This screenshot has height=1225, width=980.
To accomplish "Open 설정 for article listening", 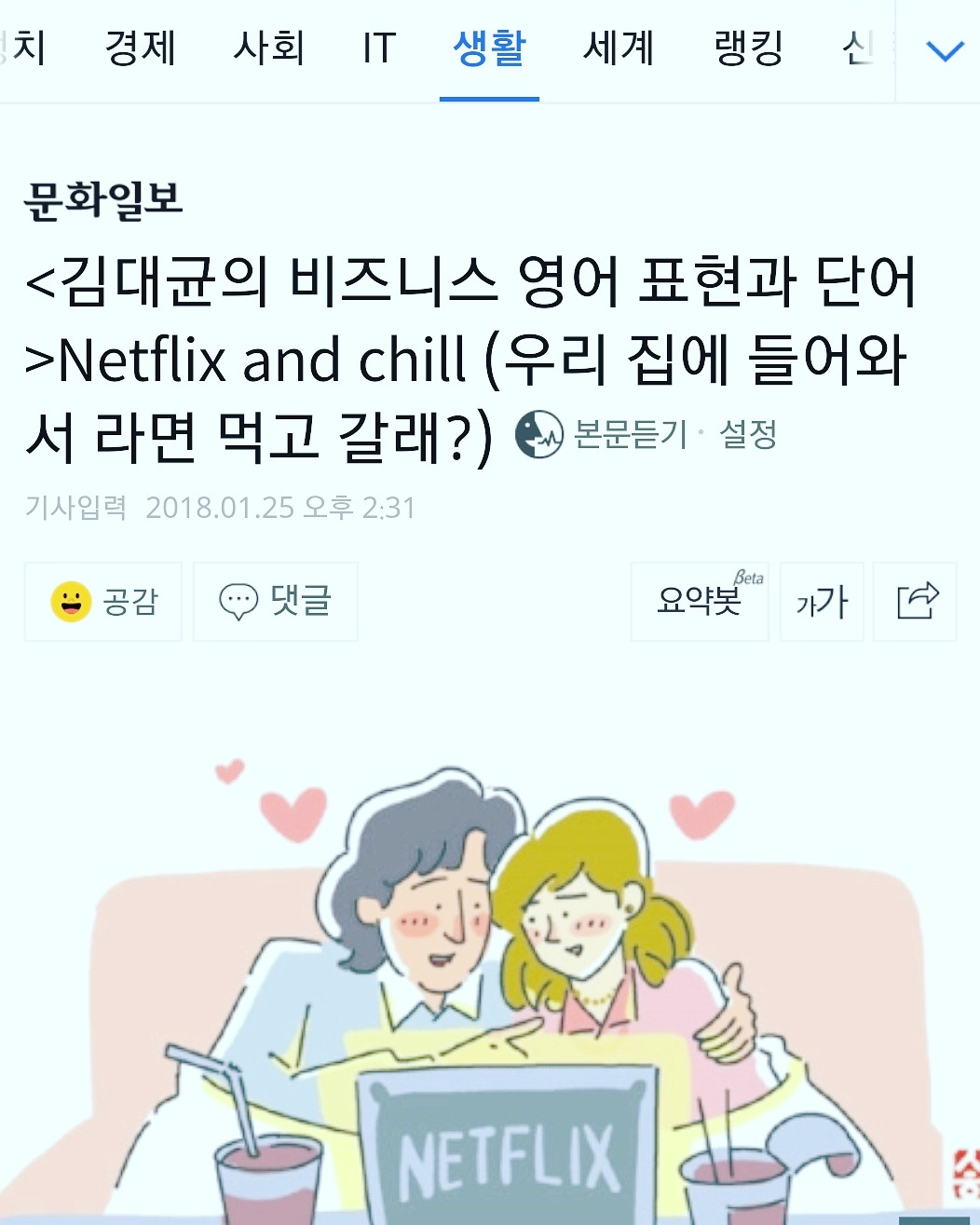I will pos(748,434).
